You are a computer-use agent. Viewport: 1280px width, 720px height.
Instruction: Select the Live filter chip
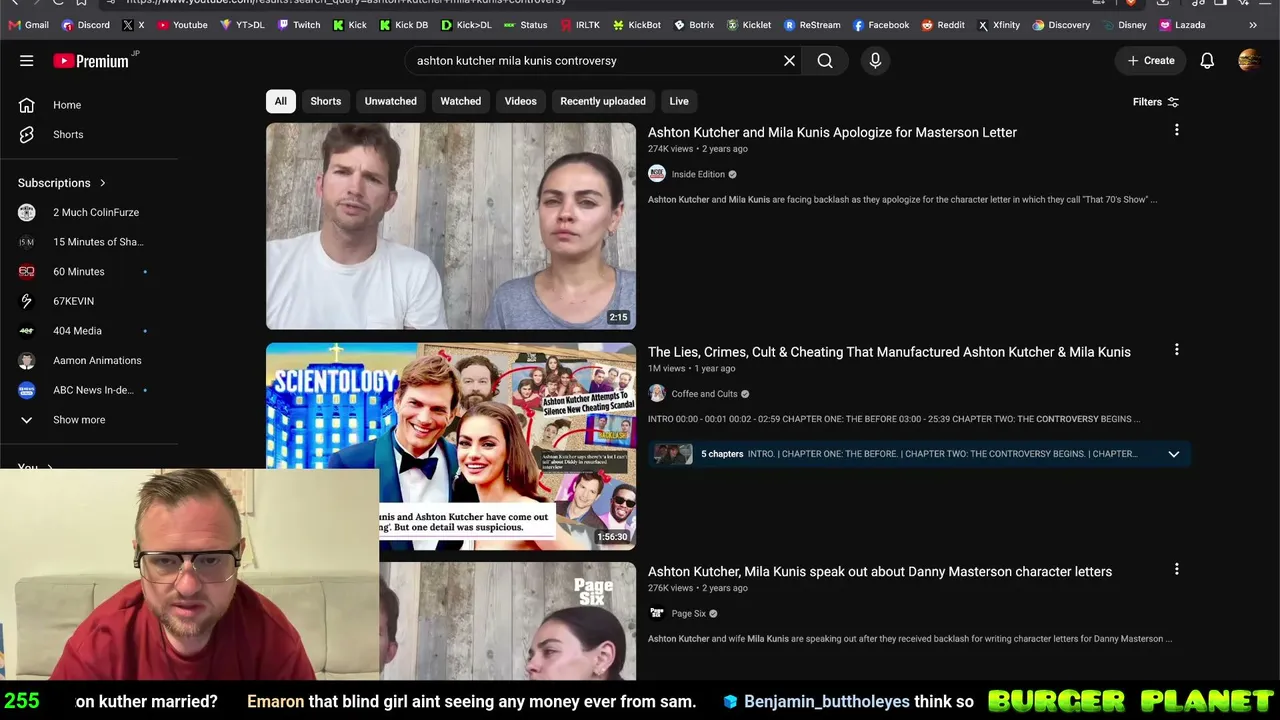click(679, 101)
